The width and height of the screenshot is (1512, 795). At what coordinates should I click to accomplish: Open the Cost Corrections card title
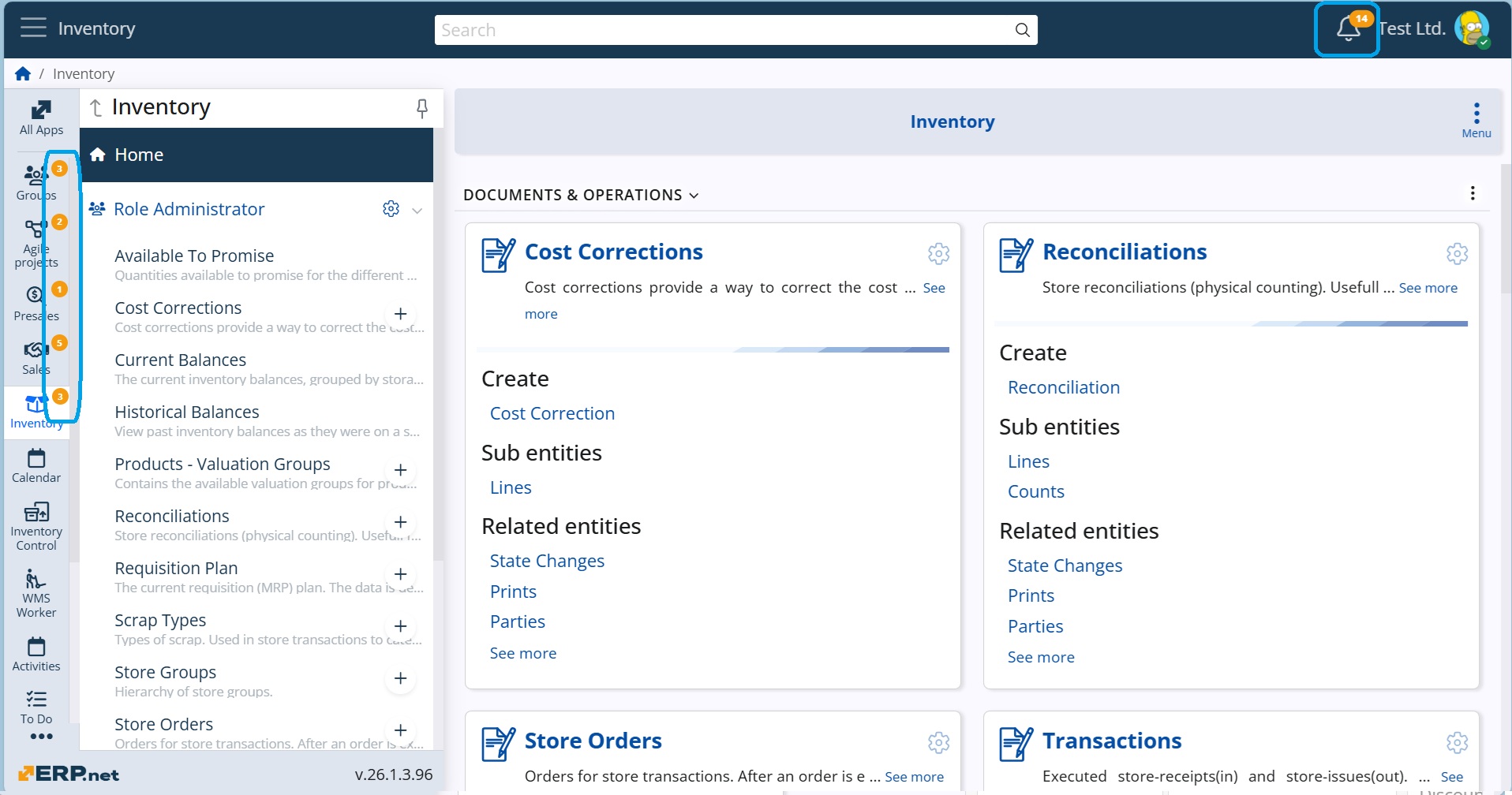coord(614,252)
